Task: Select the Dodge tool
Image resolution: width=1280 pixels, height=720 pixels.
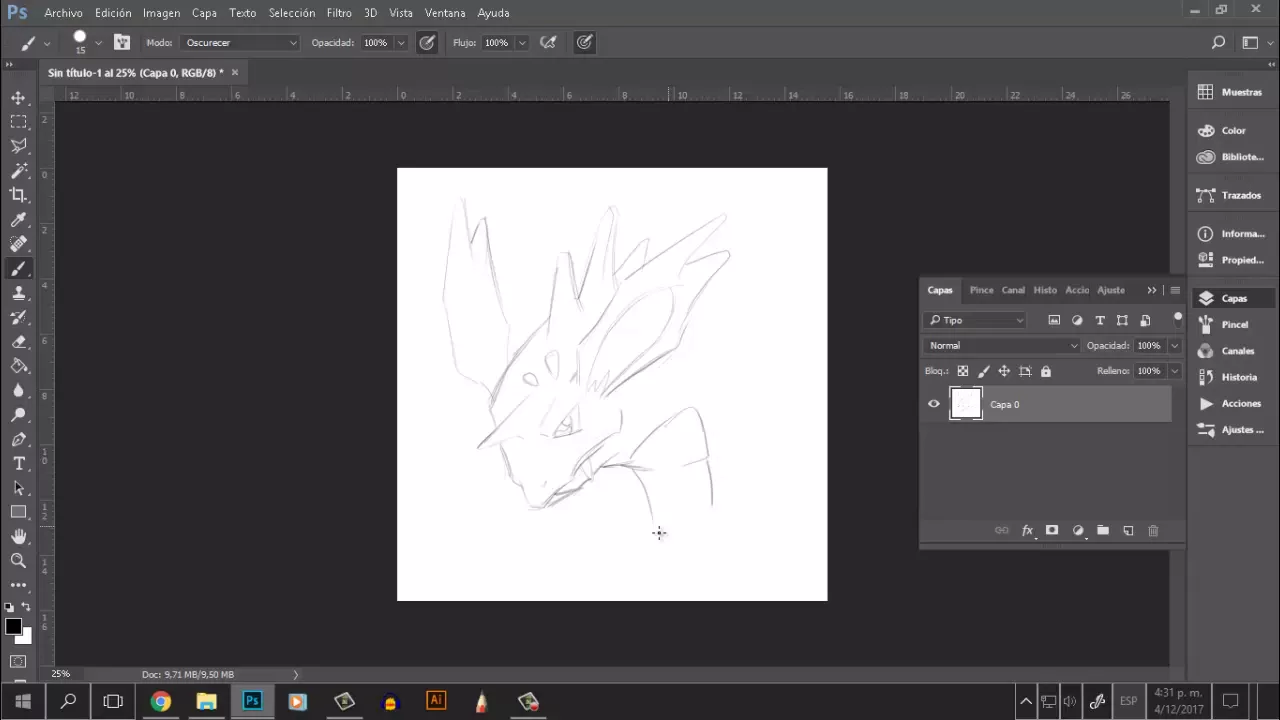Action: click(18, 415)
